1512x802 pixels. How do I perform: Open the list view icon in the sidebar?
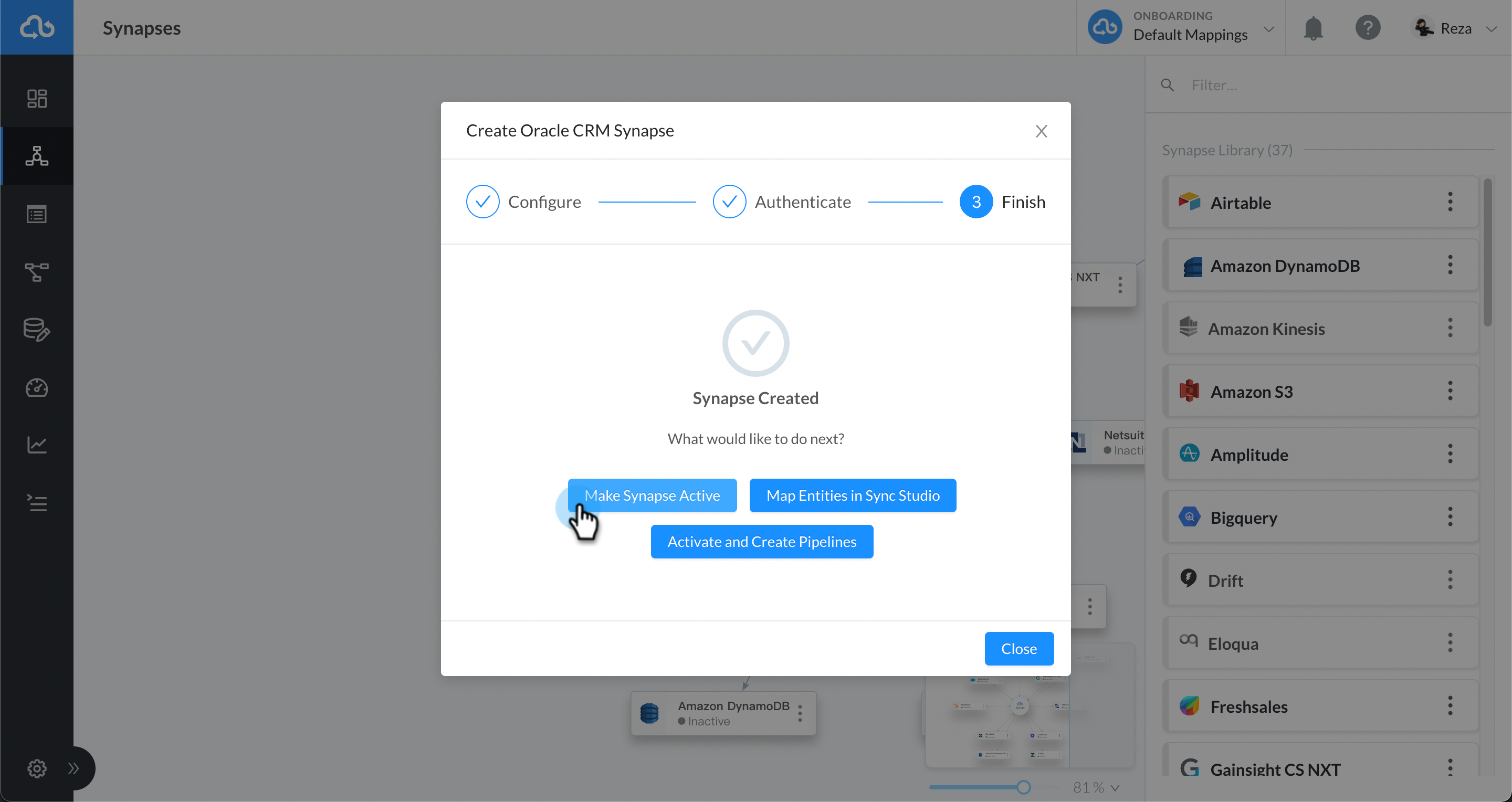[x=37, y=214]
